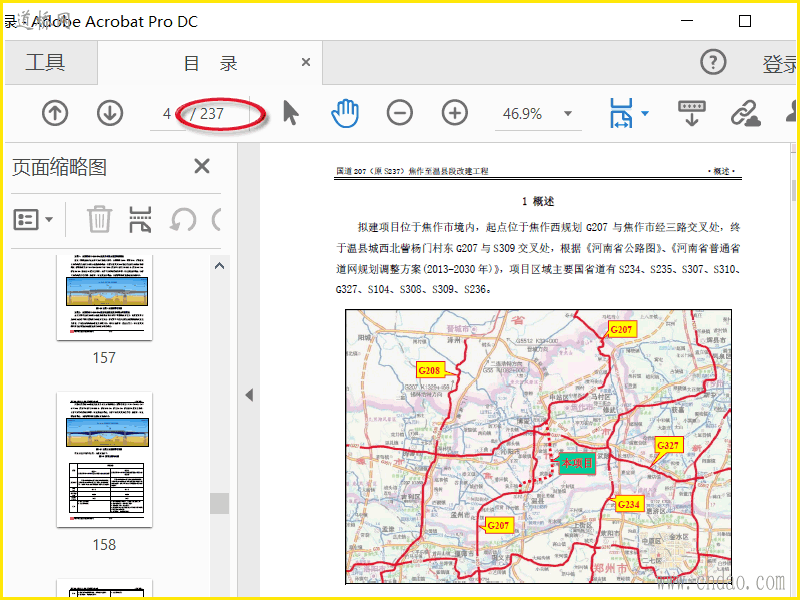Click the fit width page display icon
Viewport: 800px width, 600px height.
click(621, 113)
